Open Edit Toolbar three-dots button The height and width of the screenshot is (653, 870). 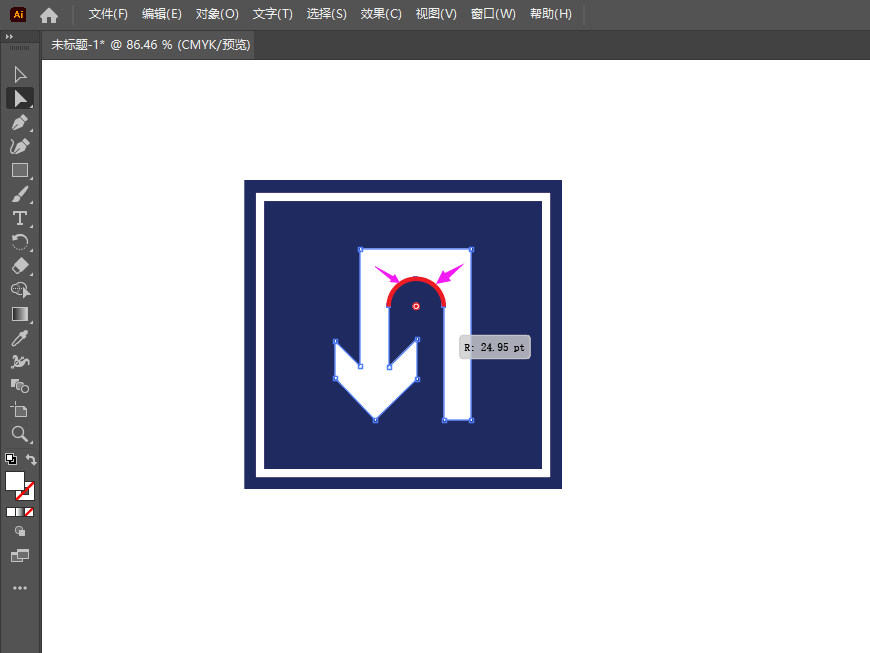tap(20, 588)
